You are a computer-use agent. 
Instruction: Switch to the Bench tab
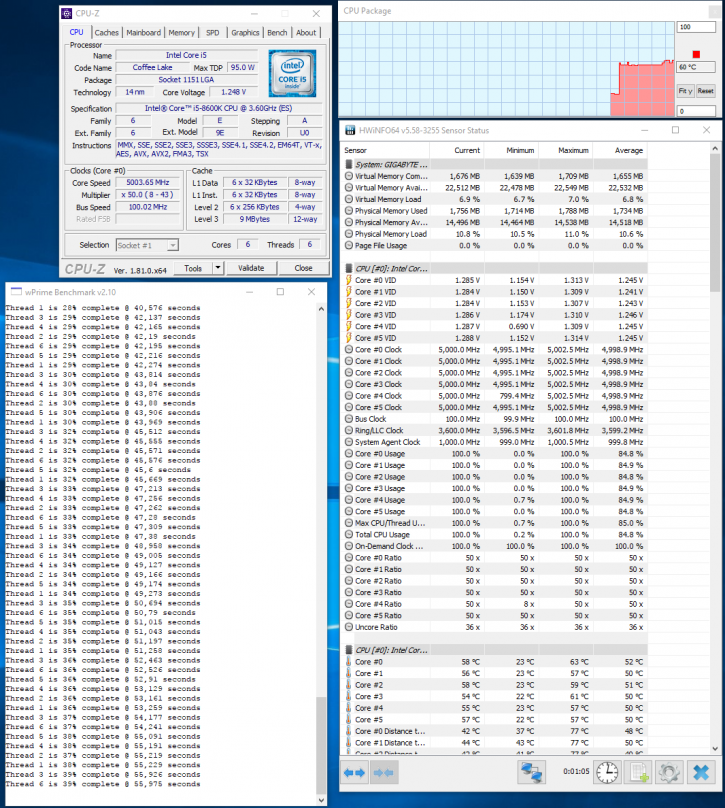pyautogui.click(x=277, y=32)
